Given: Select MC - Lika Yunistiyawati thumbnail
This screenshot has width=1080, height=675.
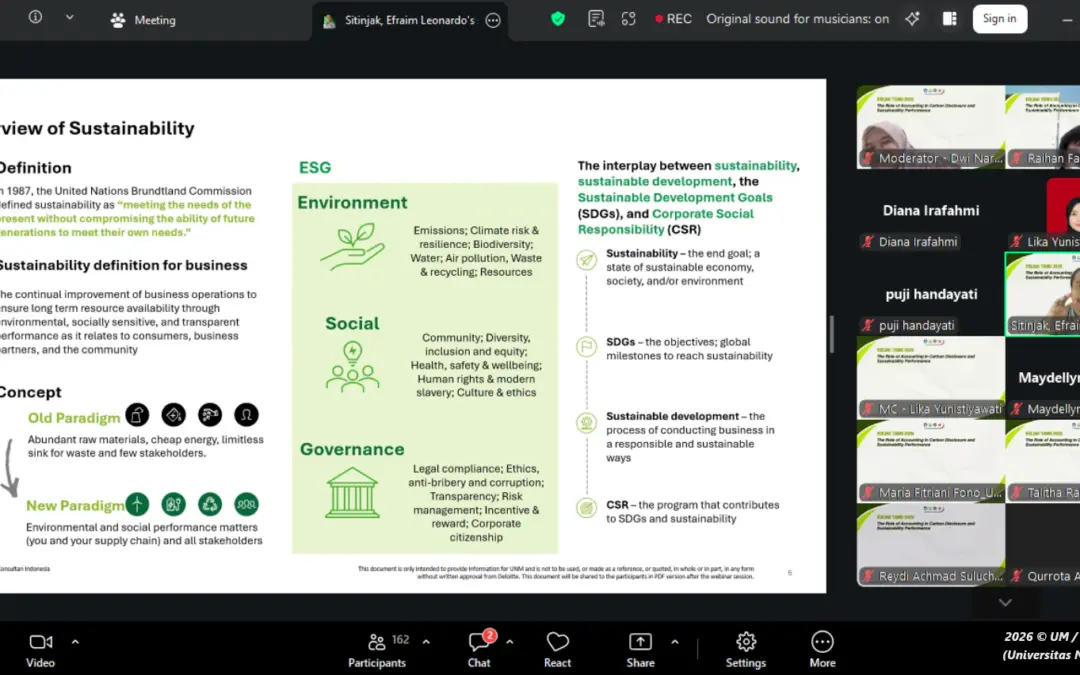Looking at the screenshot, I should point(931,377).
